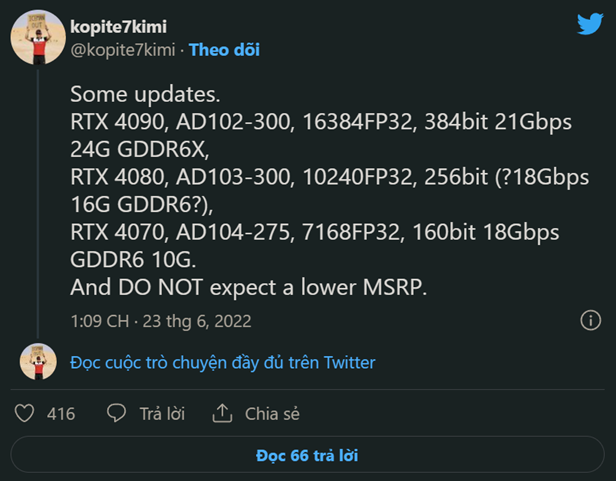Screen dimensions: 616x481
Task: Click the Trả lời reply label
Action: tap(164, 413)
